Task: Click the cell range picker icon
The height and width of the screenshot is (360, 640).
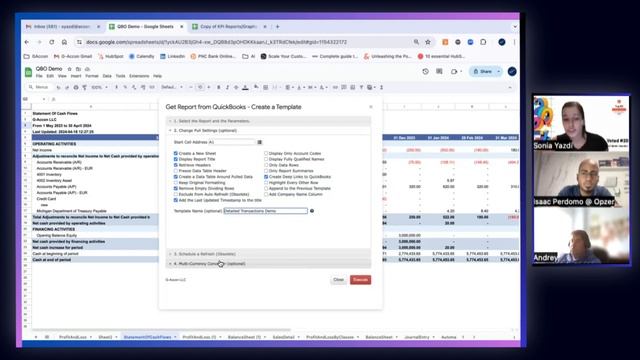Action: point(260,142)
